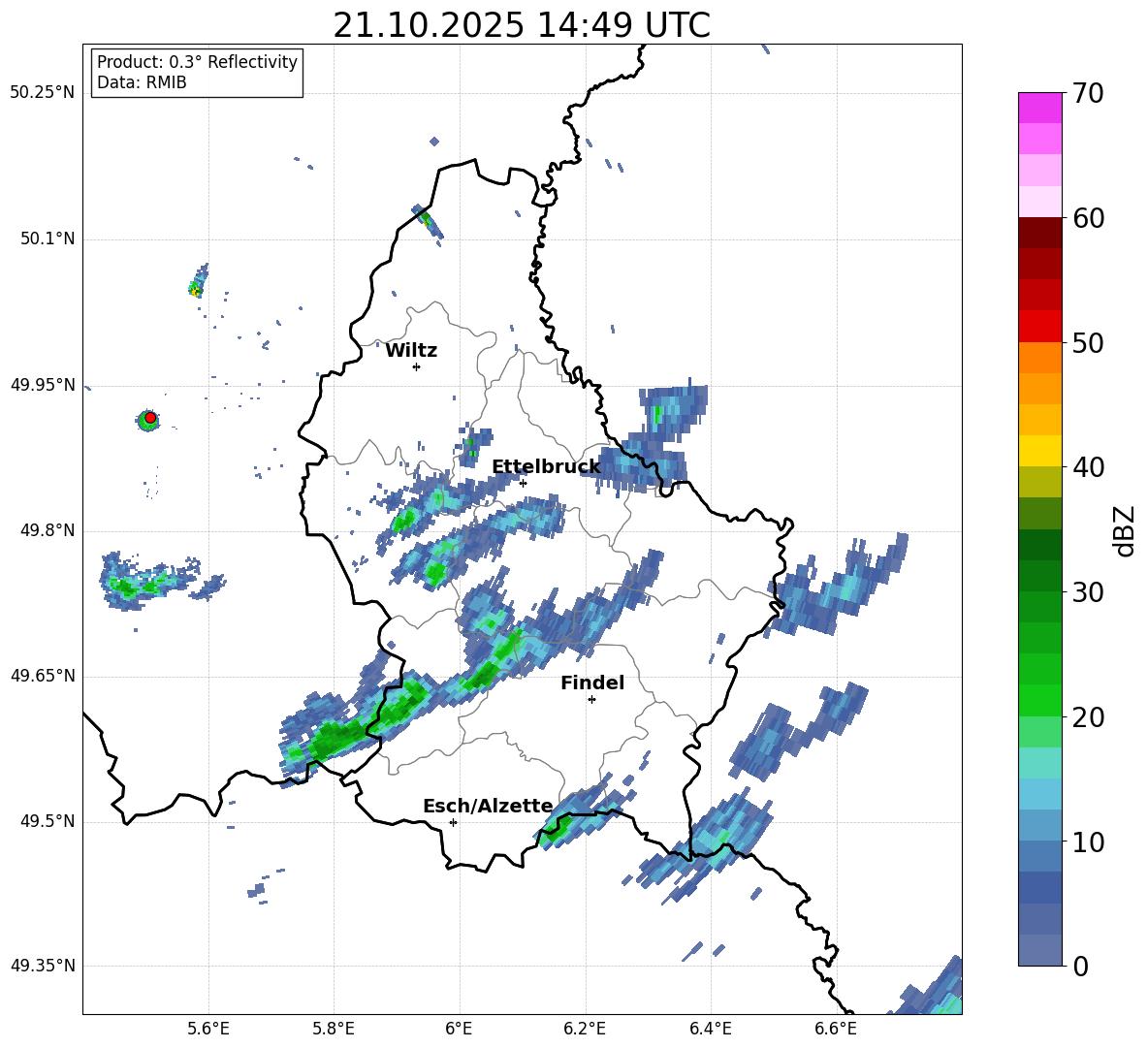
Task: Select the Findel city label
Action: tap(592, 683)
